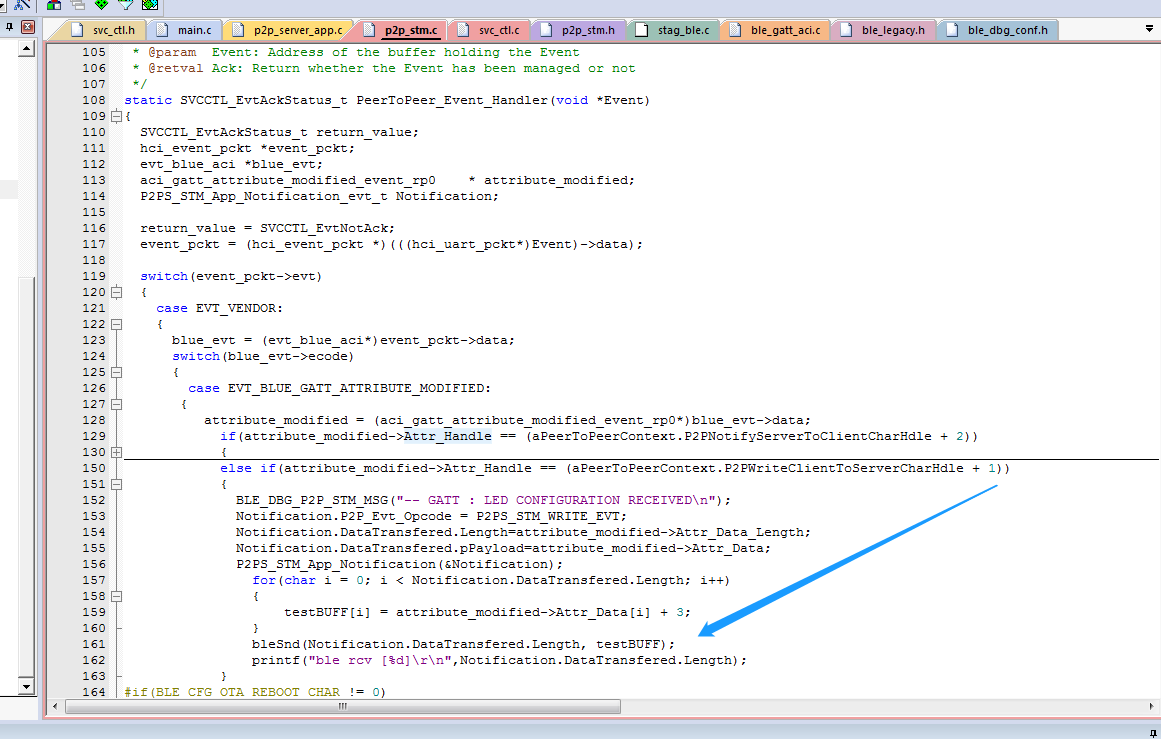Click the cascading windows toolbar icon
1161x739 pixels.
tap(78, 6)
